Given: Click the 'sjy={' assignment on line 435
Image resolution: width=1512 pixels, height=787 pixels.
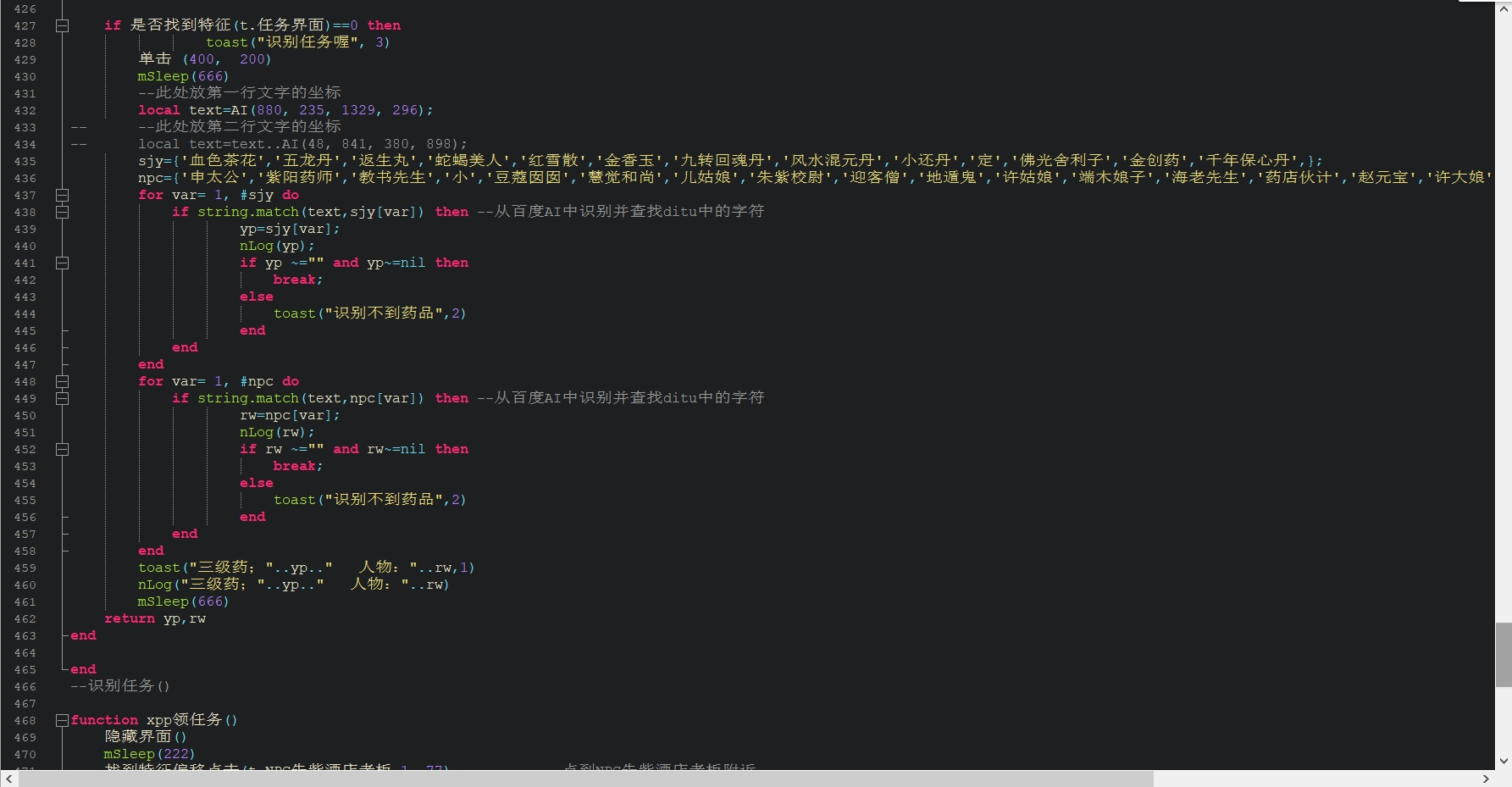Looking at the screenshot, I should click(158, 161).
